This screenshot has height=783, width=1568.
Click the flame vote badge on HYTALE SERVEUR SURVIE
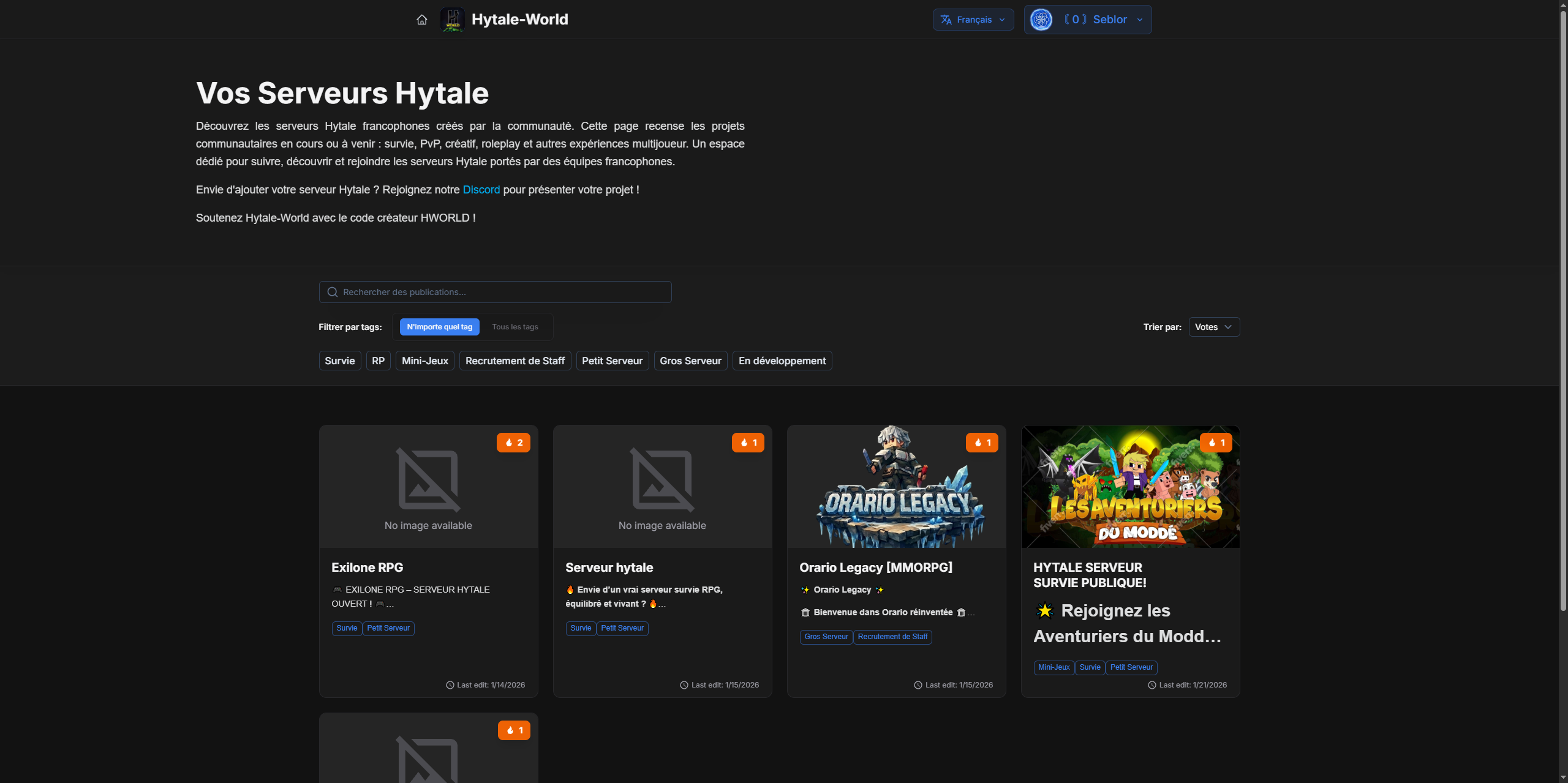pos(1216,443)
